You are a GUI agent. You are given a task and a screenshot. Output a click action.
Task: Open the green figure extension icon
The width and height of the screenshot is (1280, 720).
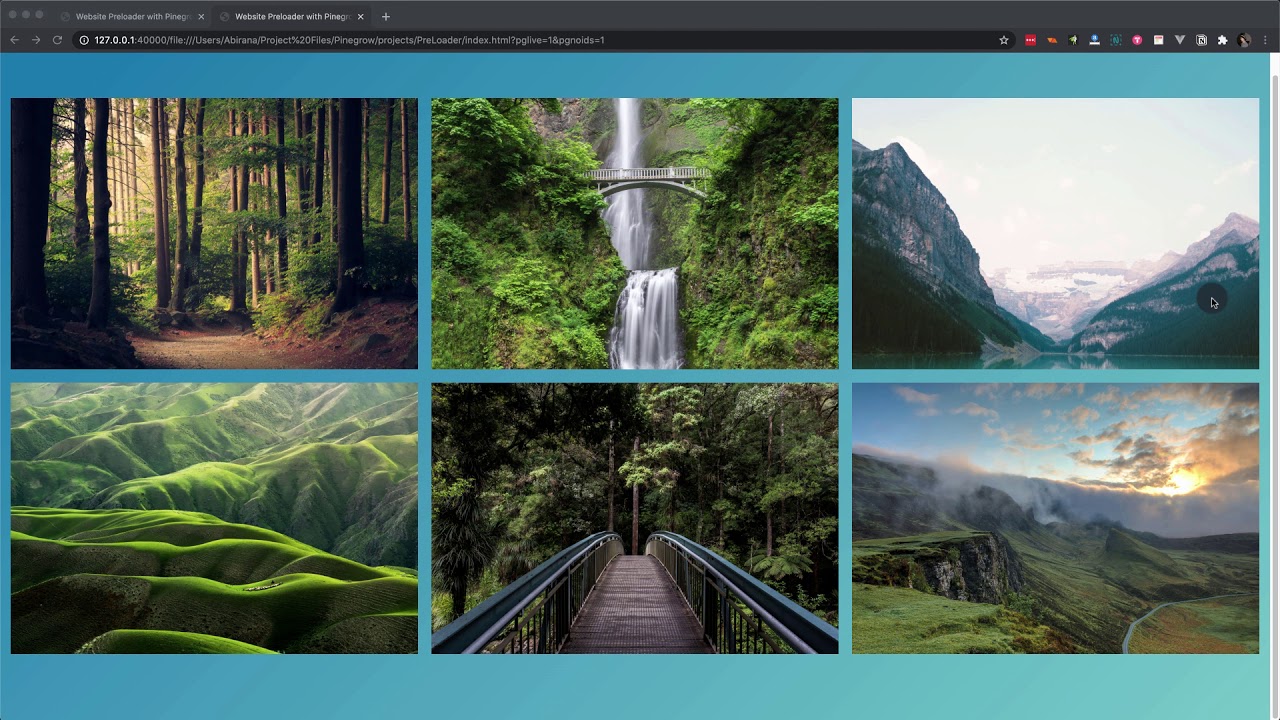(x=1073, y=40)
